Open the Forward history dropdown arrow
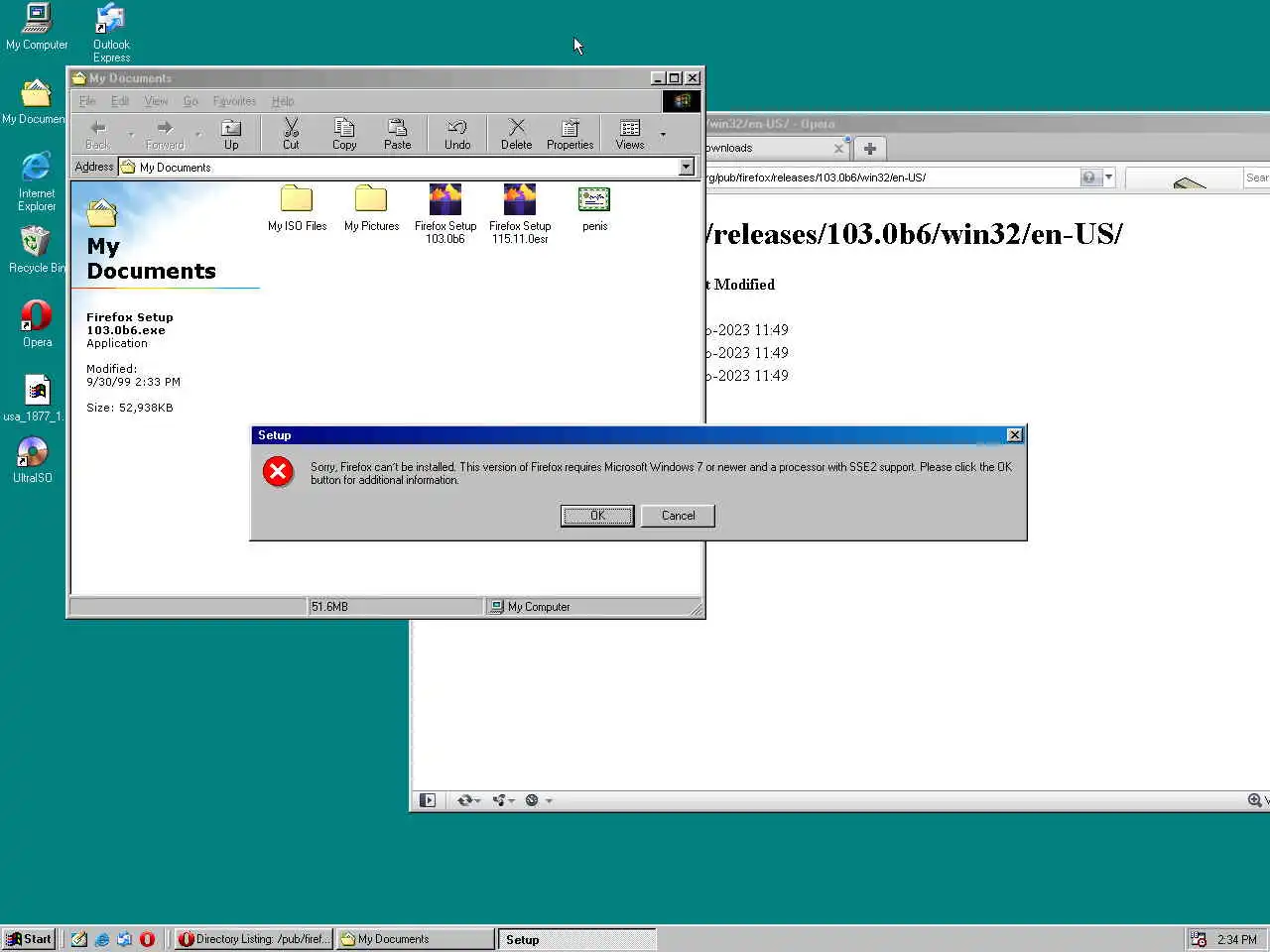Image resolution: width=1270 pixels, height=952 pixels. (x=198, y=134)
